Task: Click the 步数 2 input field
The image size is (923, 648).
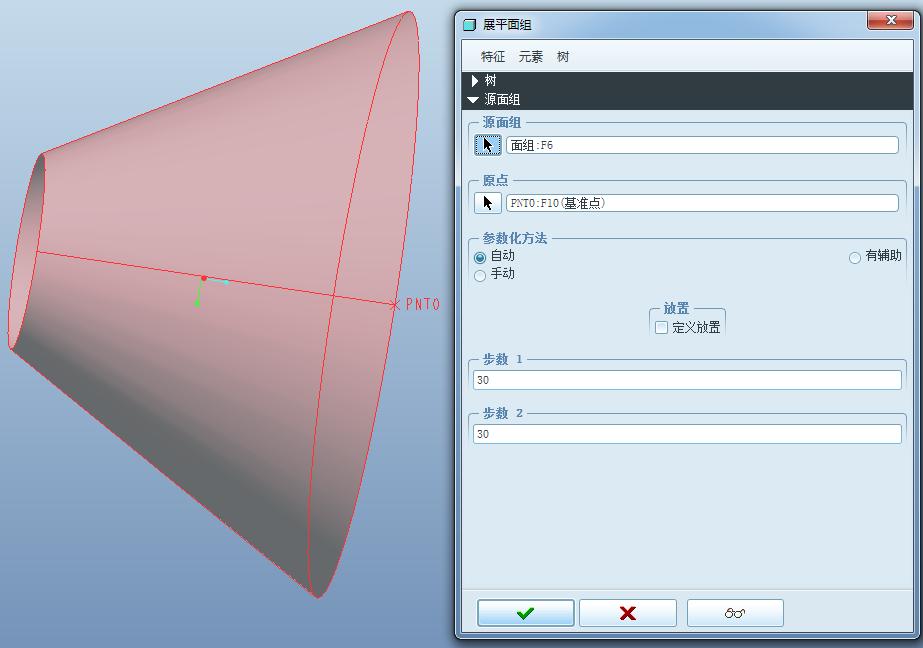Action: (x=686, y=433)
